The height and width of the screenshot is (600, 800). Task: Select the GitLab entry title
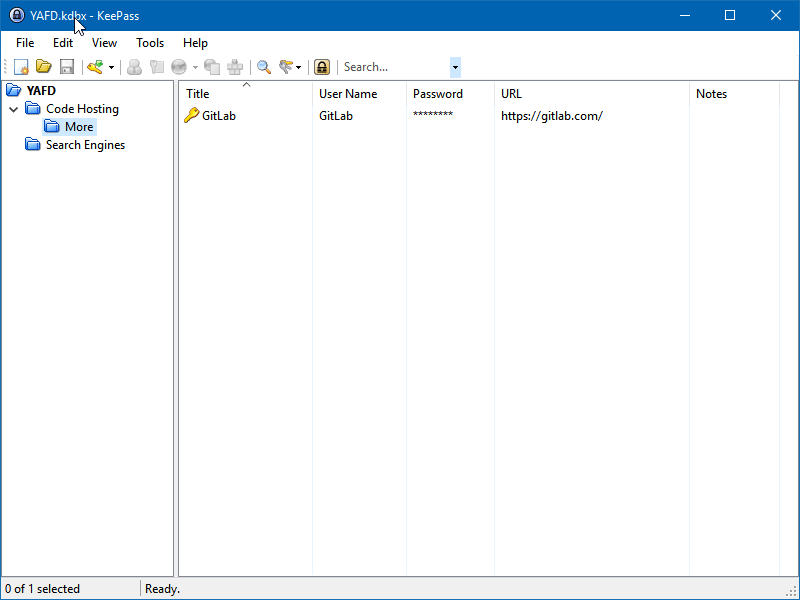[219, 116]
